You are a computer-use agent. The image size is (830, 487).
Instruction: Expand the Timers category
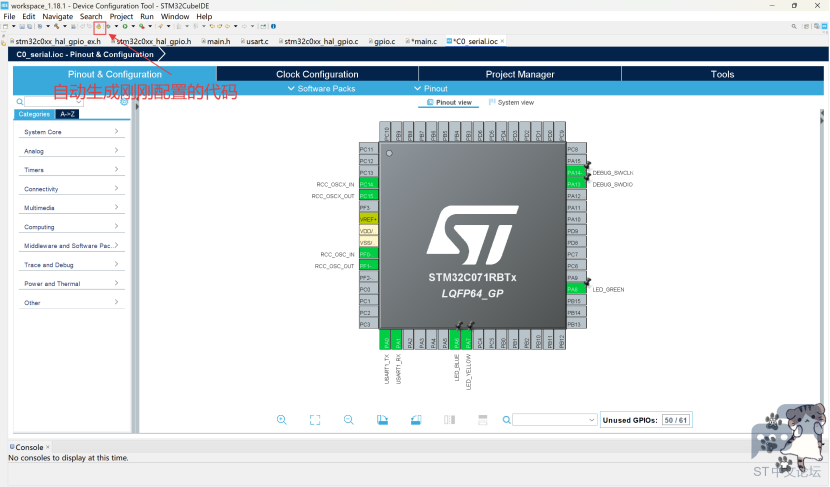(71, 170)
